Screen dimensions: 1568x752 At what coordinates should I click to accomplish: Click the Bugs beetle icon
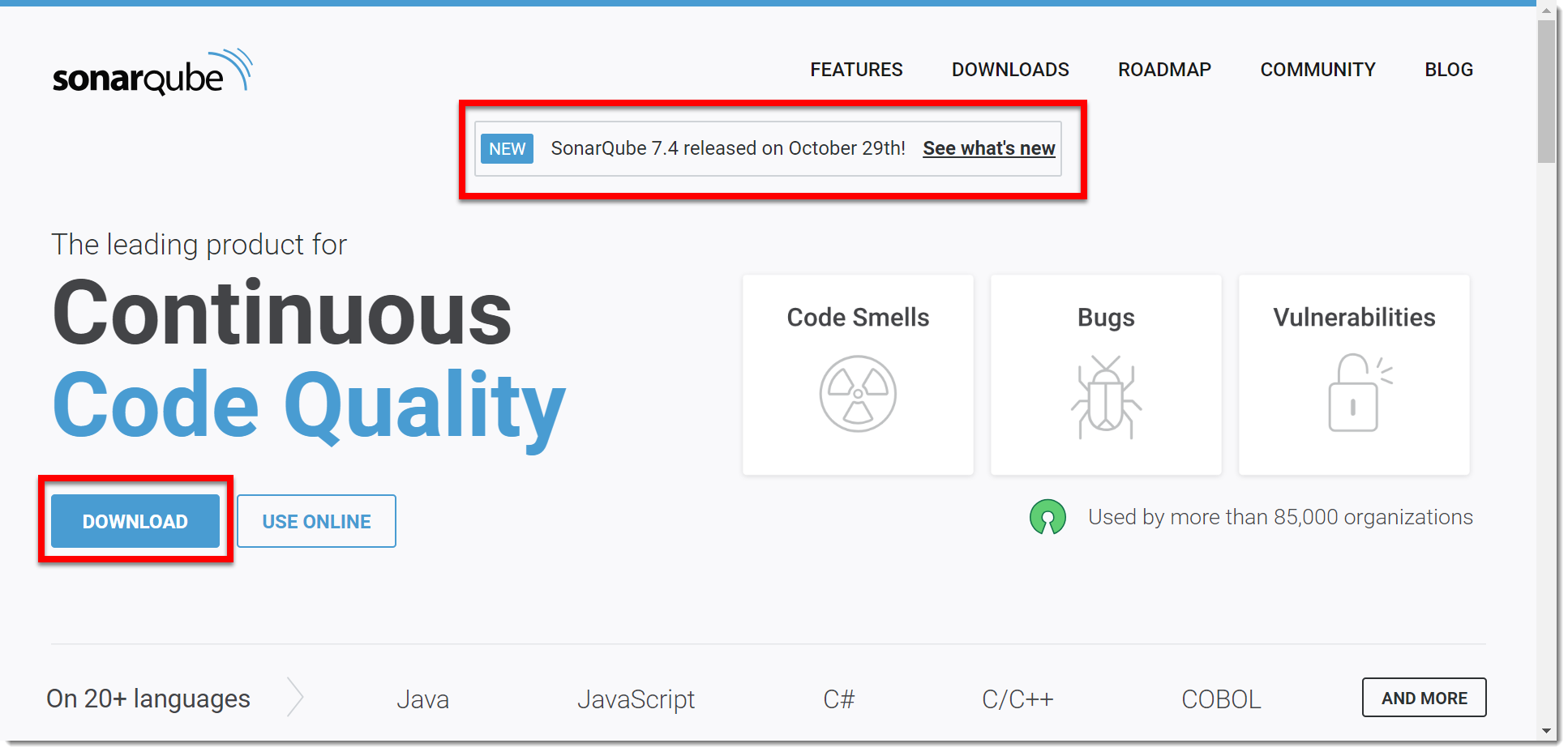click(1106, 397)
